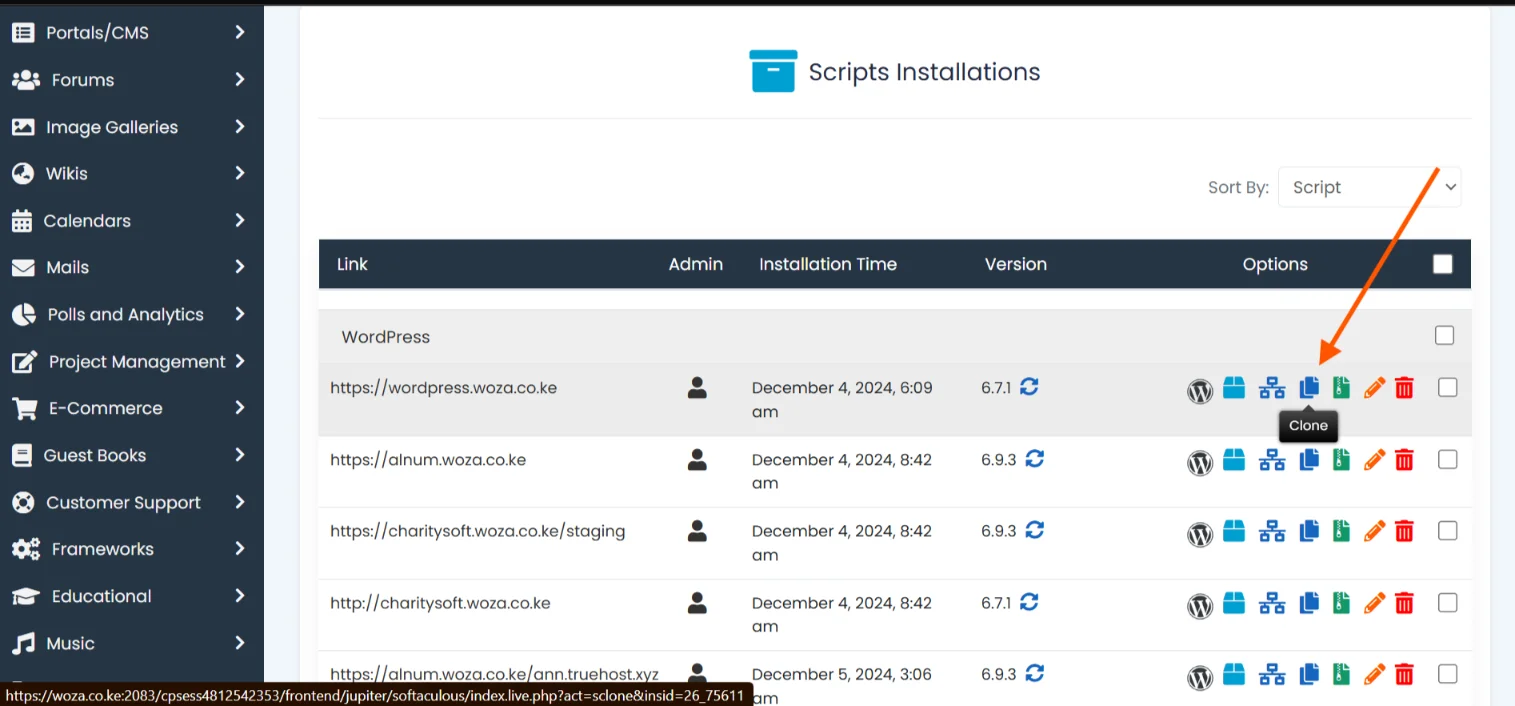The width and height of the screenshot is (1515, 706).
Task: Click the admin user icon for wordpress.woza.co.ke
Action: point(697,388)
